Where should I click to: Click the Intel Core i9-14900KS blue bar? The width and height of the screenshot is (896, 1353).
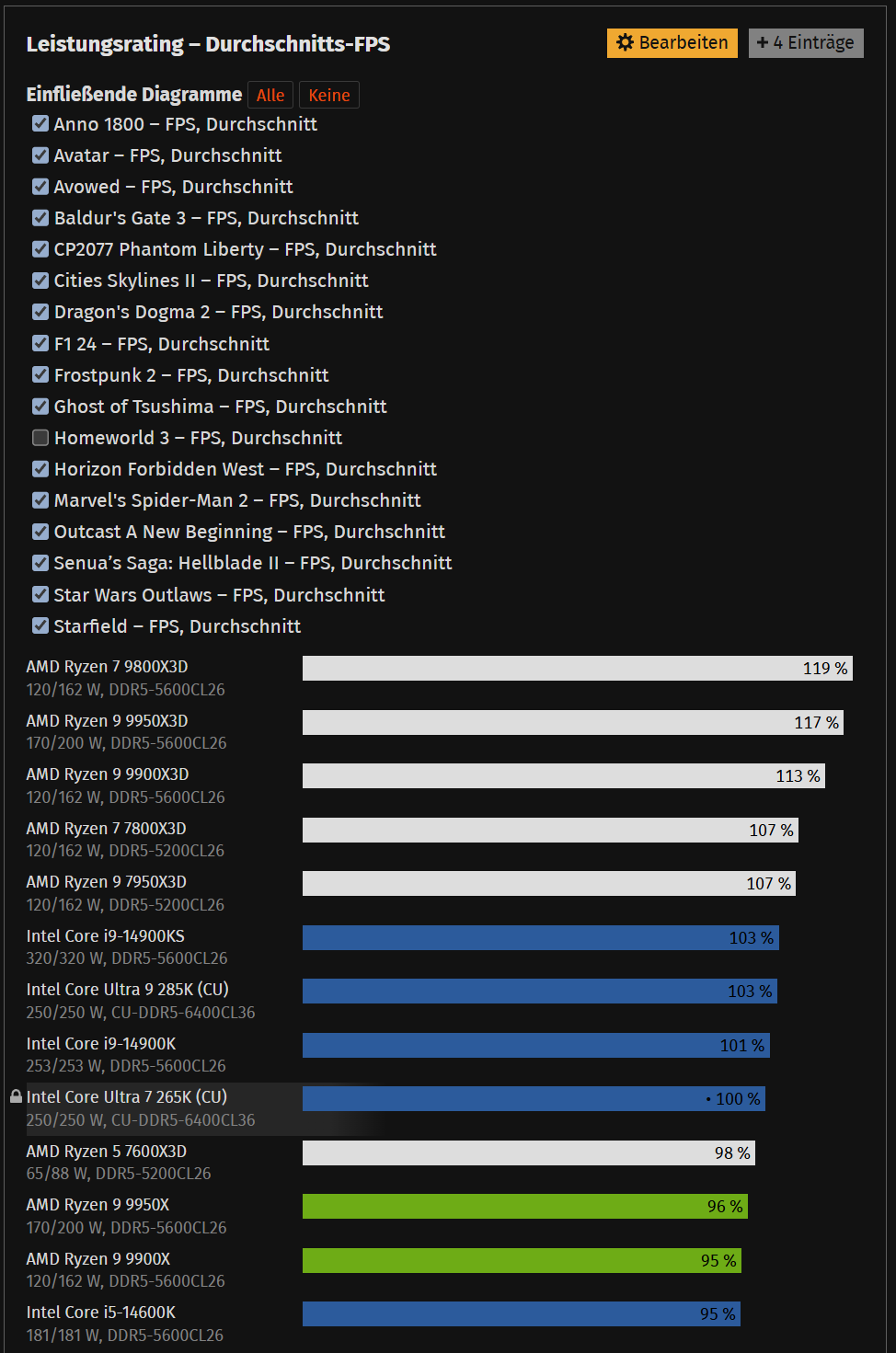click(x=541, y=937)
